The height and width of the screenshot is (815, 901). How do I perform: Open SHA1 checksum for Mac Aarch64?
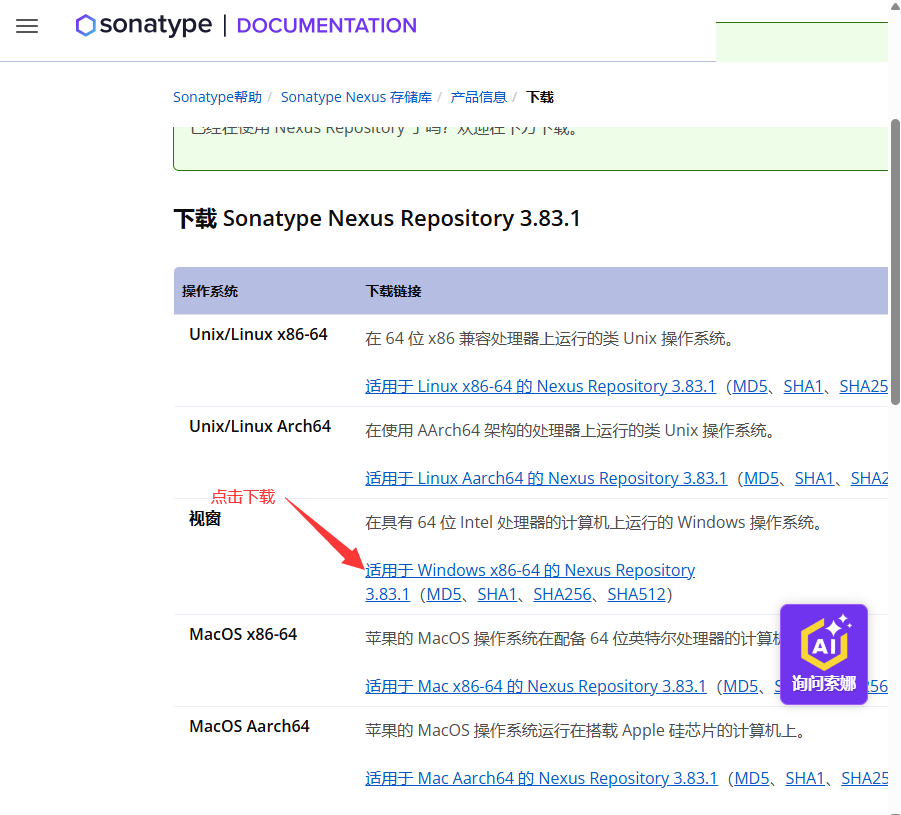coord(805,778)
